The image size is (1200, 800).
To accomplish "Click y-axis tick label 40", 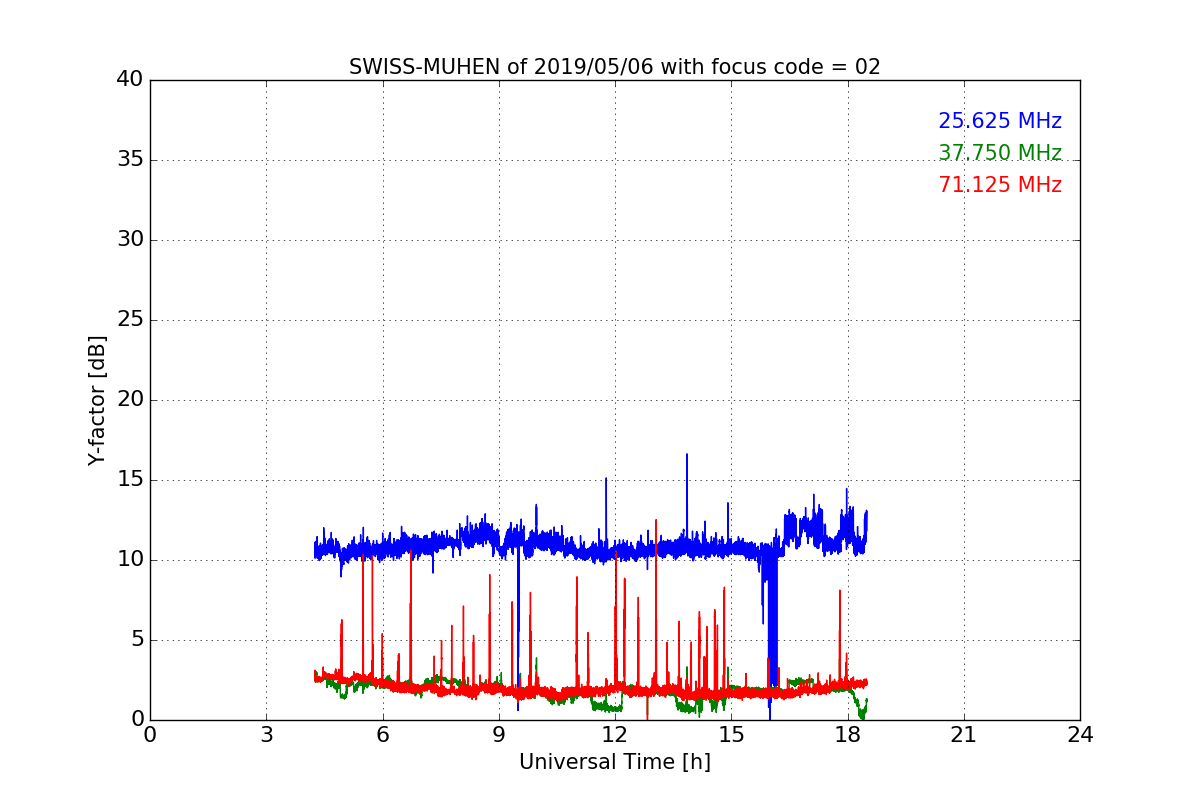I will click(x=129, y=80).
